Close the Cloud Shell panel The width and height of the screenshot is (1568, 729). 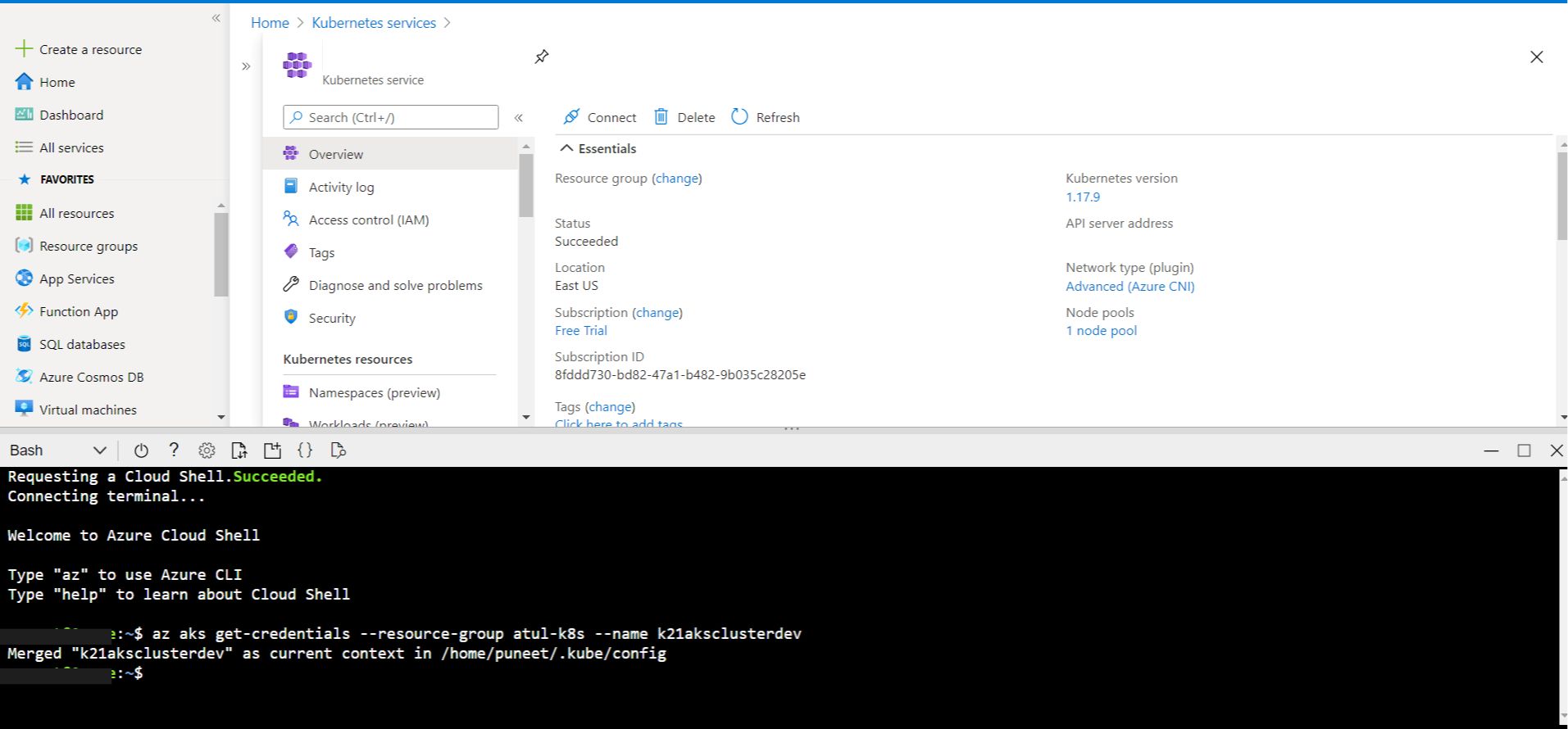pos(1557,451)
